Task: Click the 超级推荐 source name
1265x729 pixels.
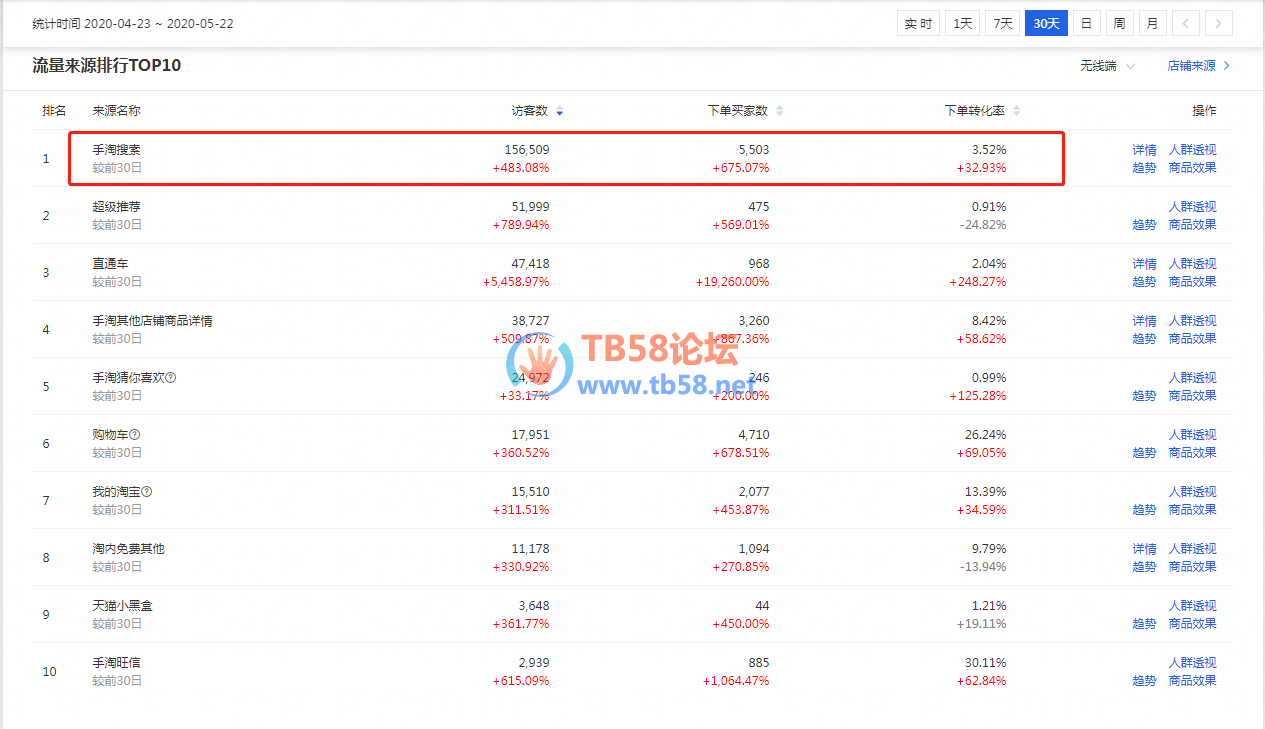Action: tap(117, 207)
